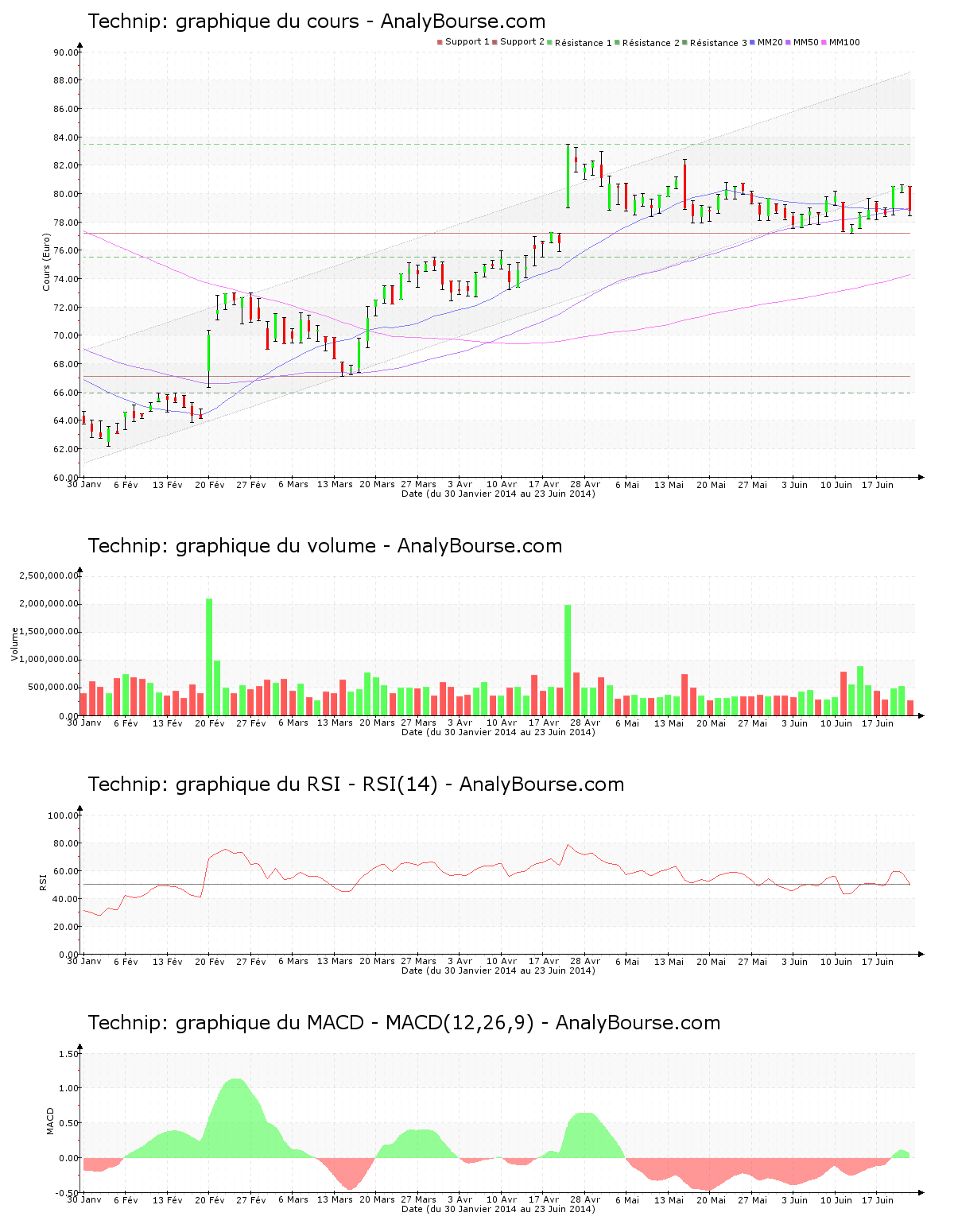Click the 'MACD' vertical axis title

(51, 1121)
